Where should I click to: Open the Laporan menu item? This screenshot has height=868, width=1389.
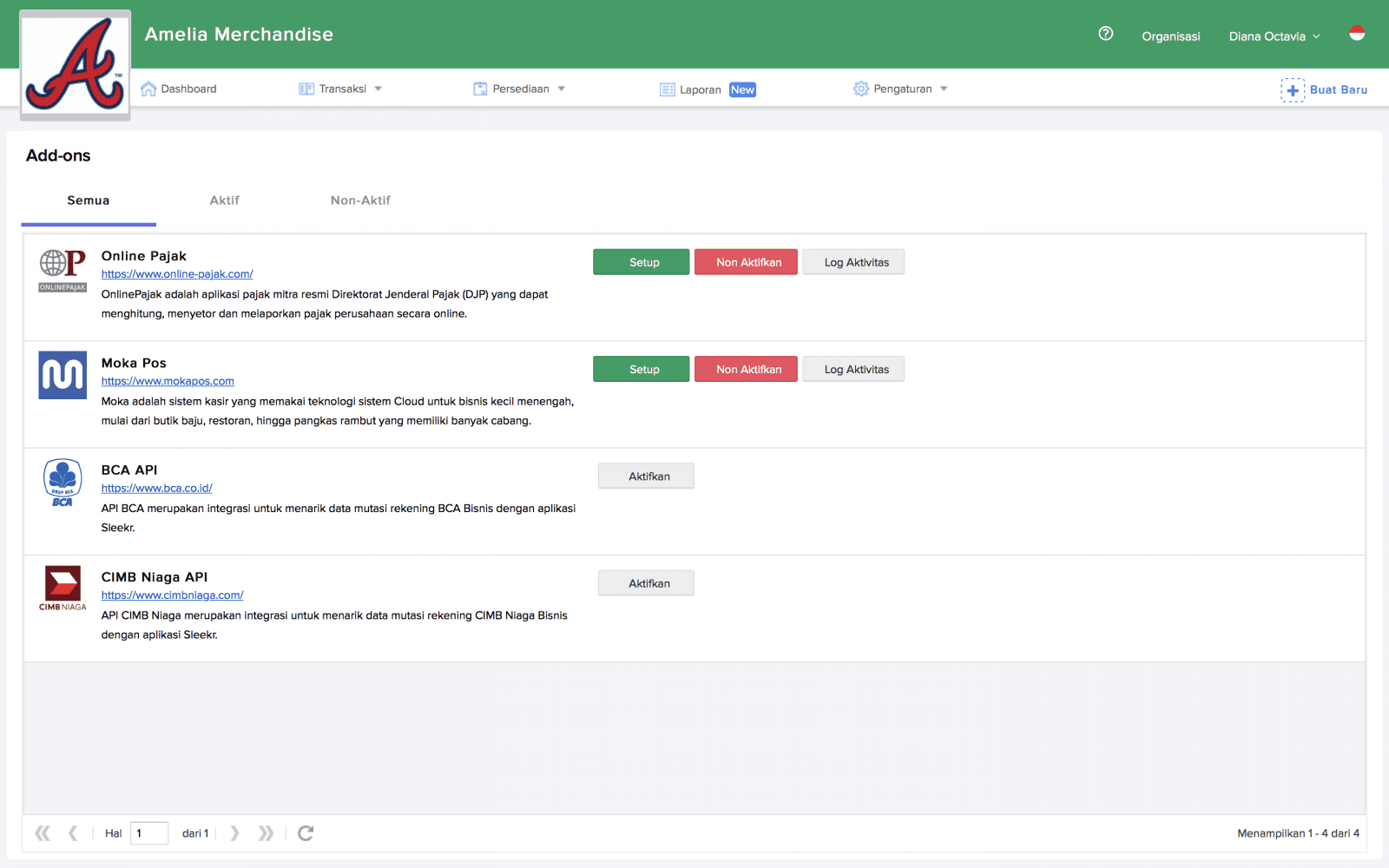[x=708, y=89]
